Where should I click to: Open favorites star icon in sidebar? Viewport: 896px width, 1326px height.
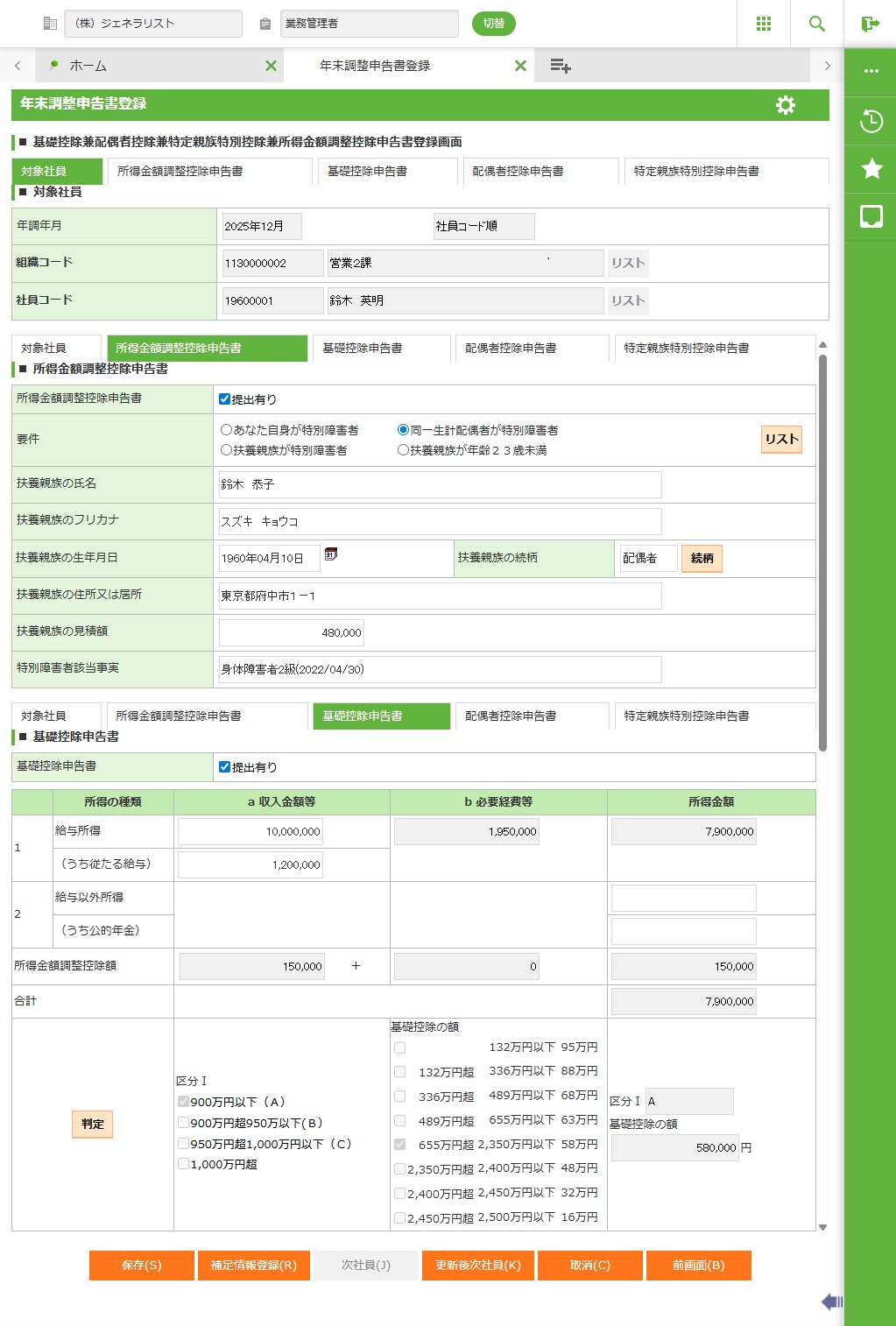871,168
